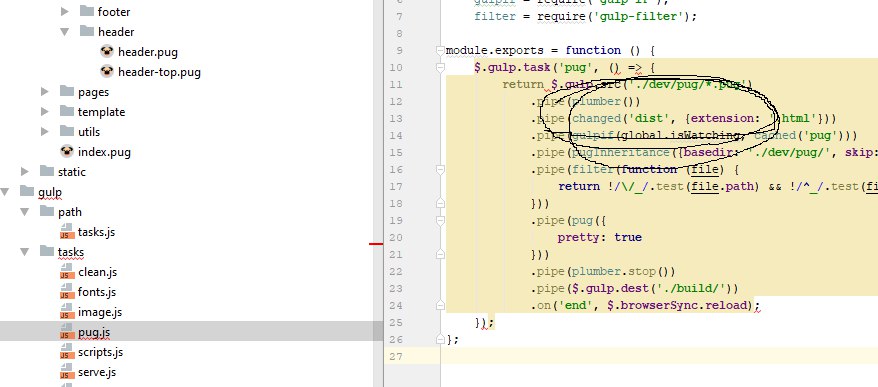Fold gulp task block at line 10
The height and width of the screenshot is (387, 878).
[440, 67]
